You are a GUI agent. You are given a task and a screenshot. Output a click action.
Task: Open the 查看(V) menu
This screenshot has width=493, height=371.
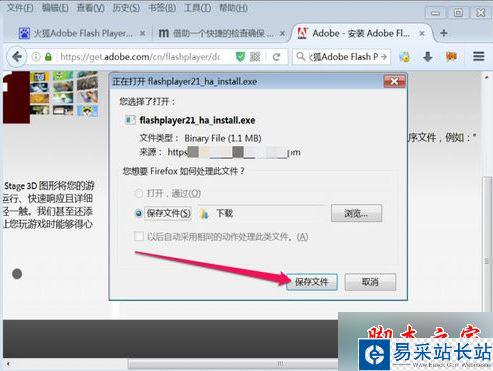[91, 7]
